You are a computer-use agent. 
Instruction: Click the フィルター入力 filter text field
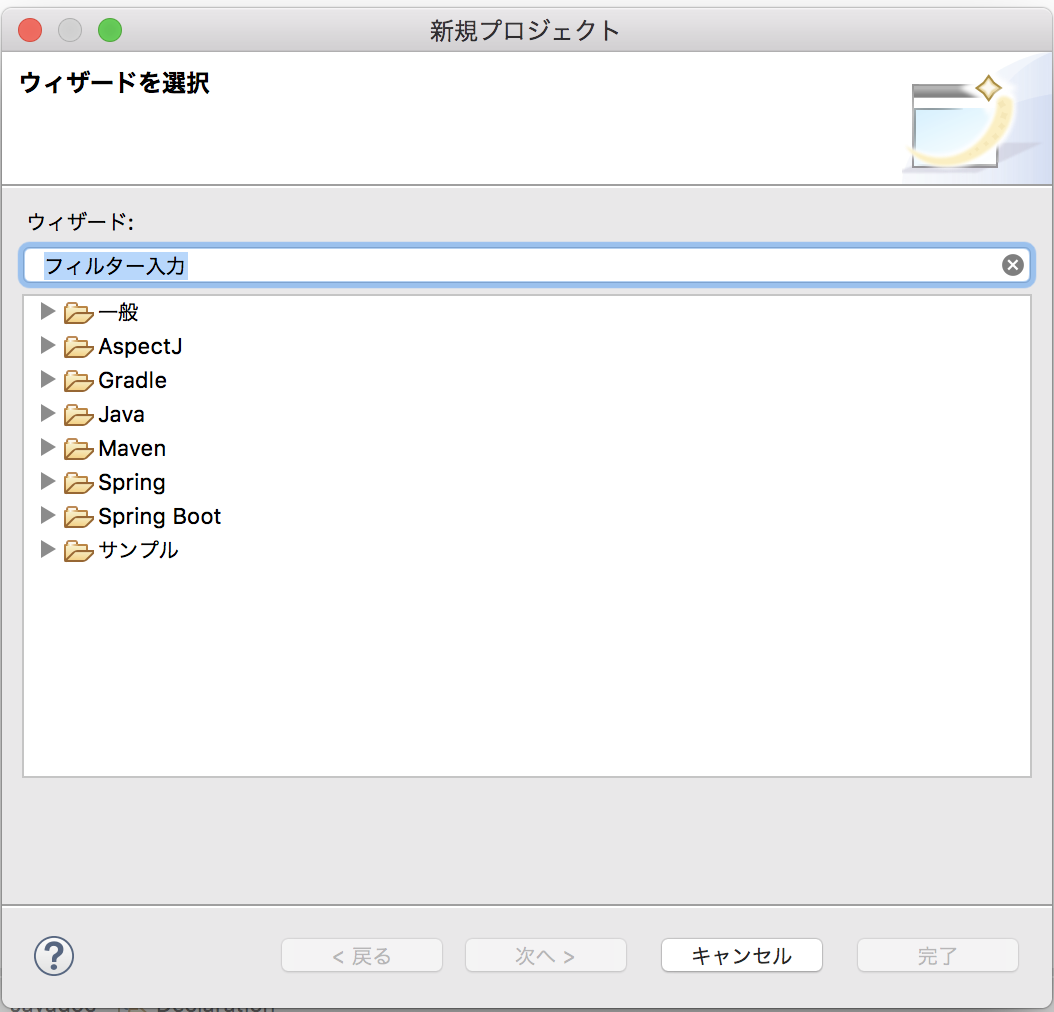point(527,265)
